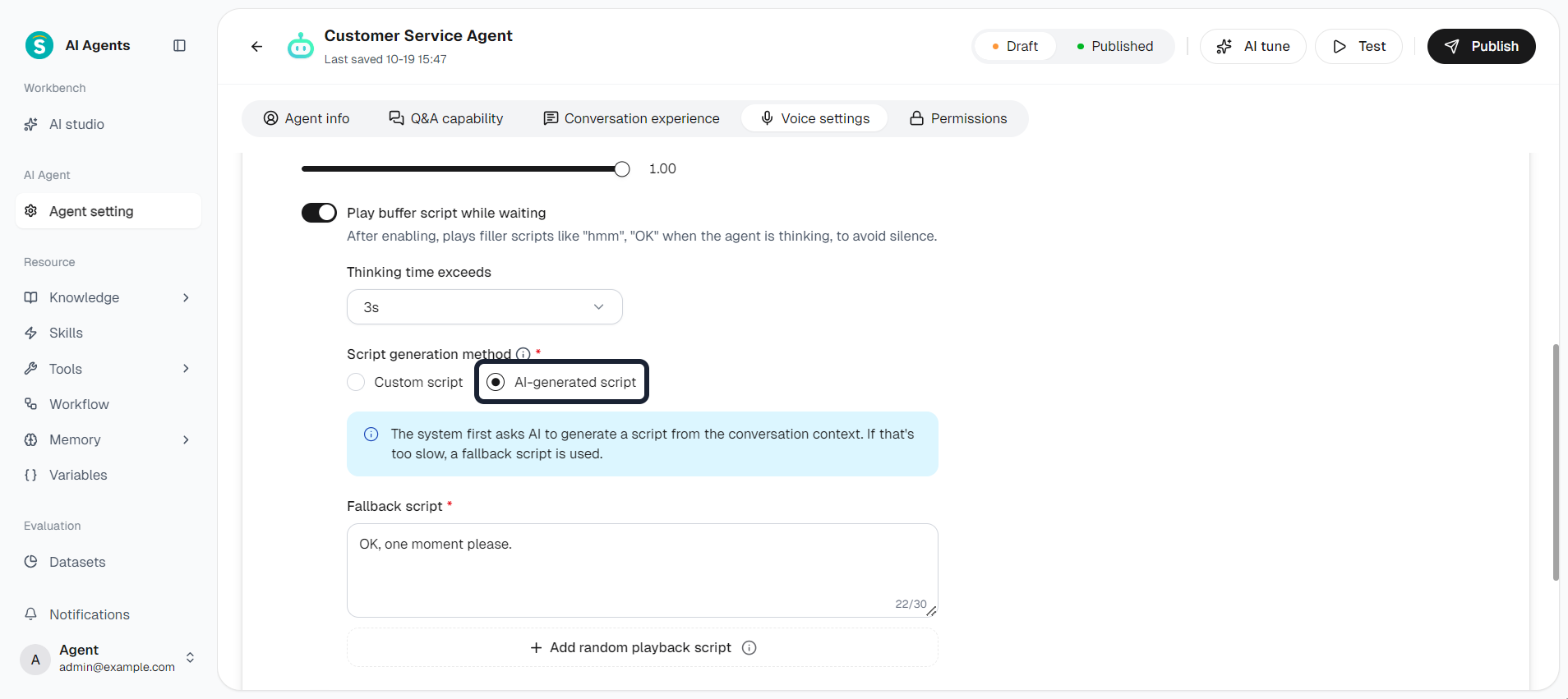Click the 'Last saved 10-19 15:47' text
Image resolution: width=1568 pixels, height=699 pixels.
[385, 59]
